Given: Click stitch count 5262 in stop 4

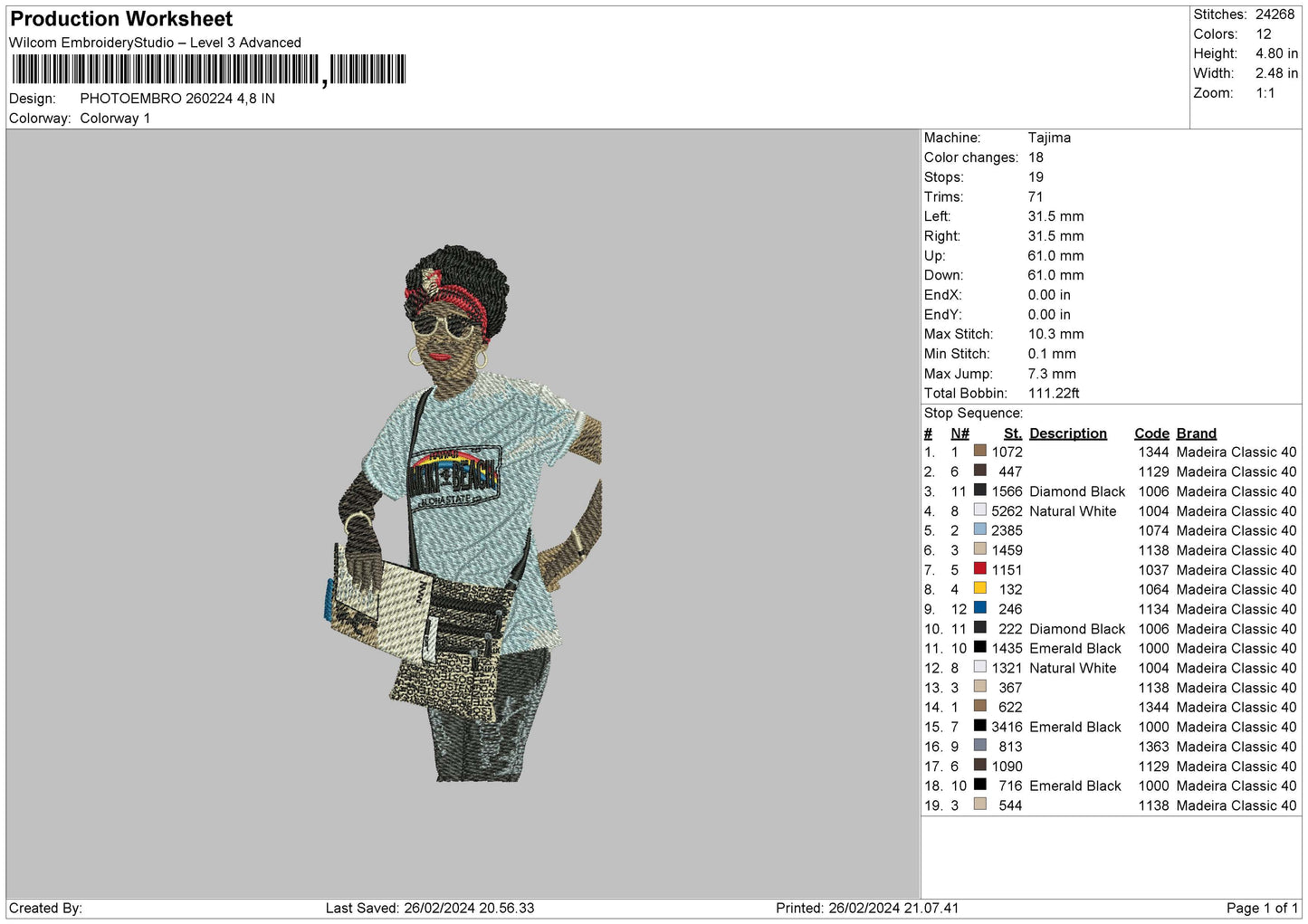Looking at the screenshot, I should 1007,511.
